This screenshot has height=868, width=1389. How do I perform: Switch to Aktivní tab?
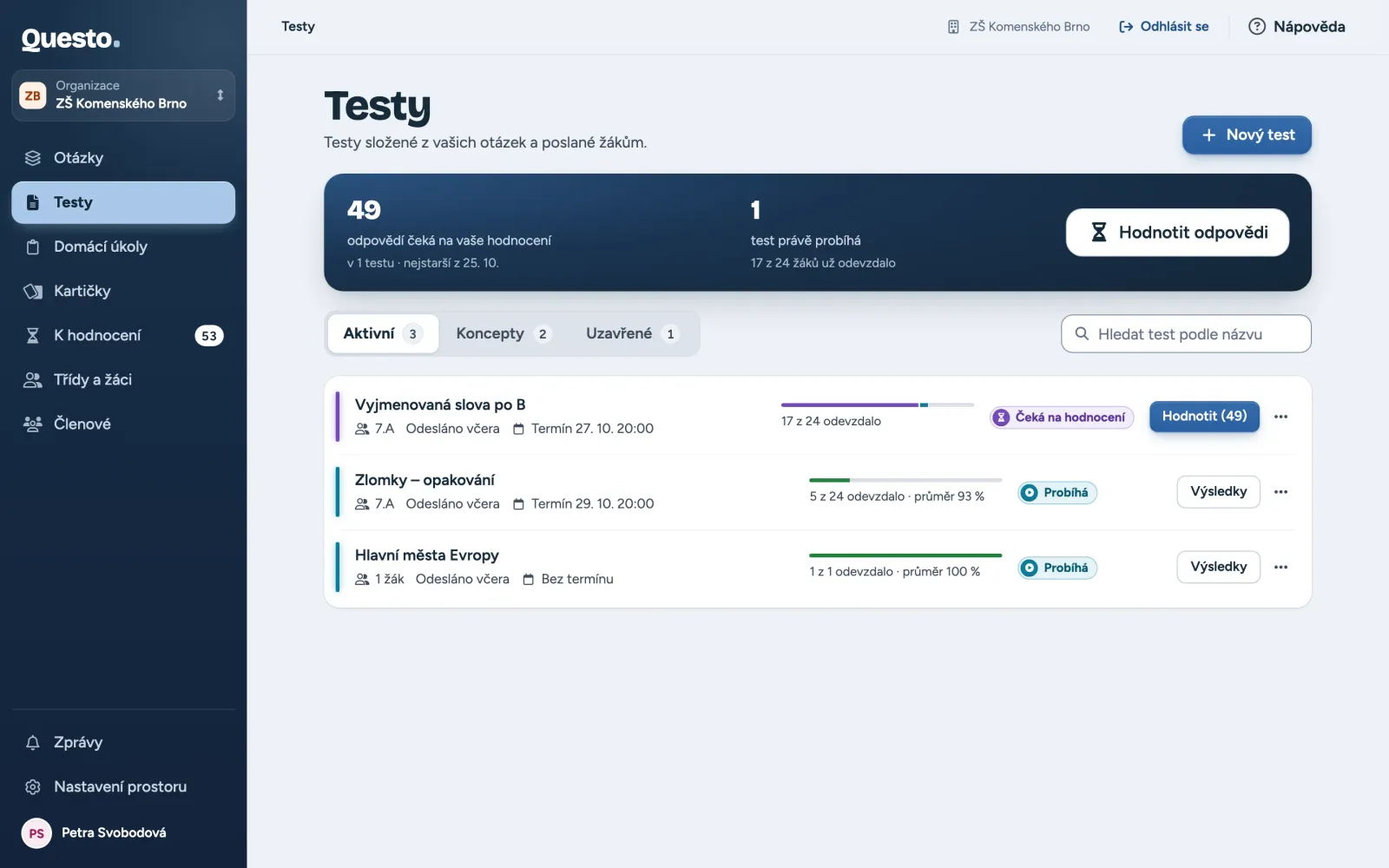tap(383, 333)
